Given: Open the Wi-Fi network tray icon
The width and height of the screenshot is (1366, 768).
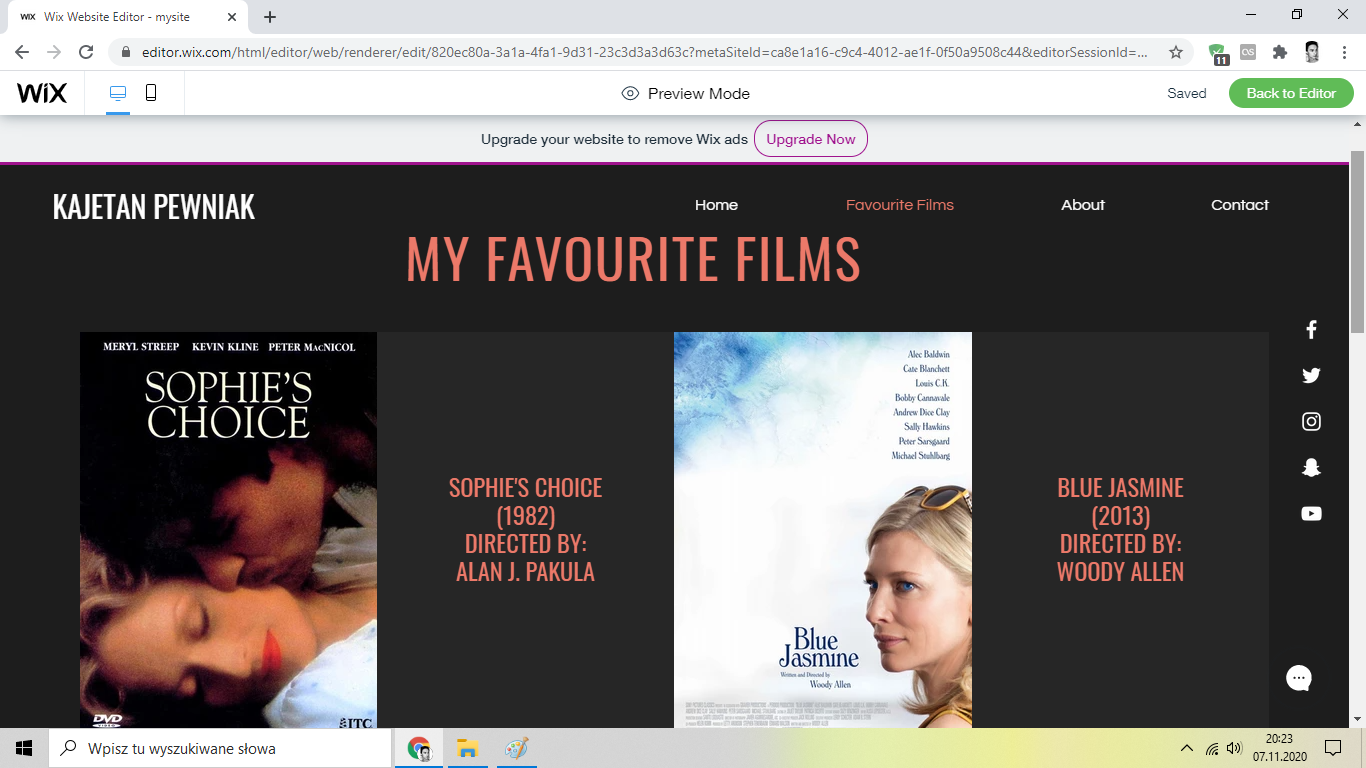Looking at the screenshot, I should click(x=1212, y=748).
